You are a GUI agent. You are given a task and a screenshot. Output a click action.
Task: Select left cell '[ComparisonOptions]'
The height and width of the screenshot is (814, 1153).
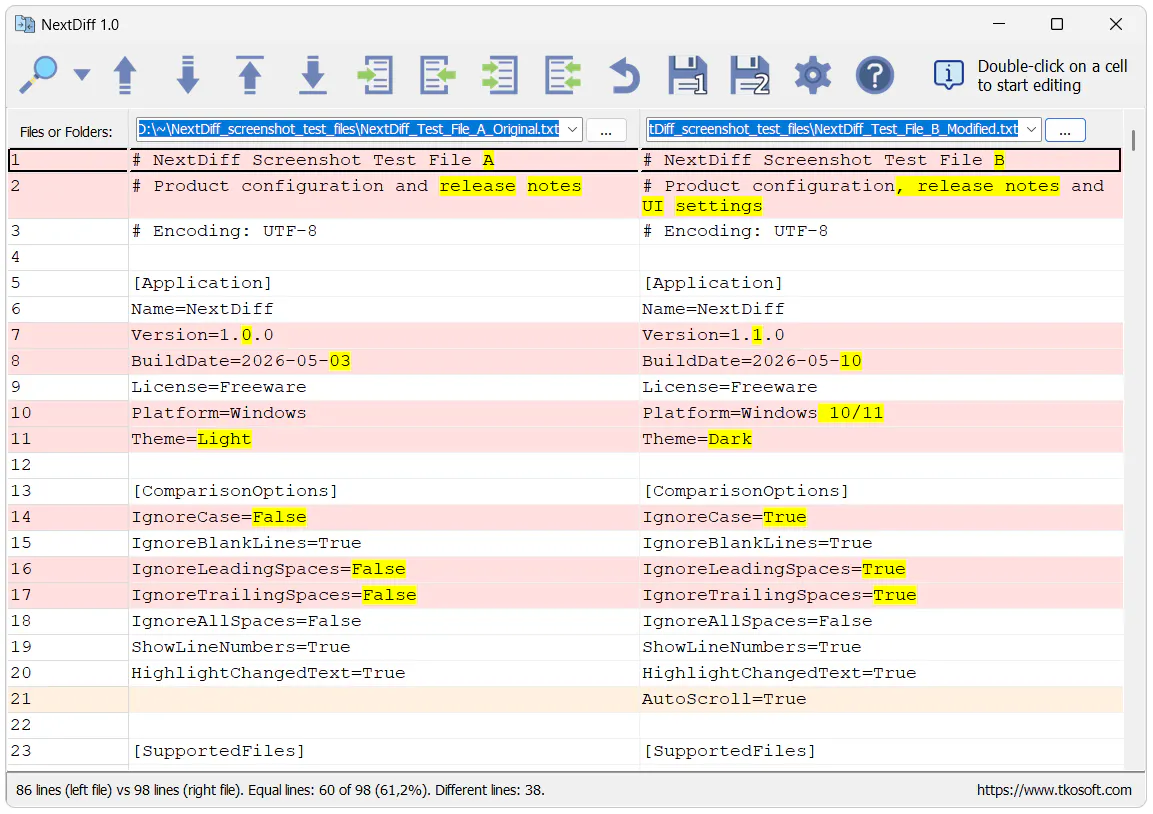point(383,491)
